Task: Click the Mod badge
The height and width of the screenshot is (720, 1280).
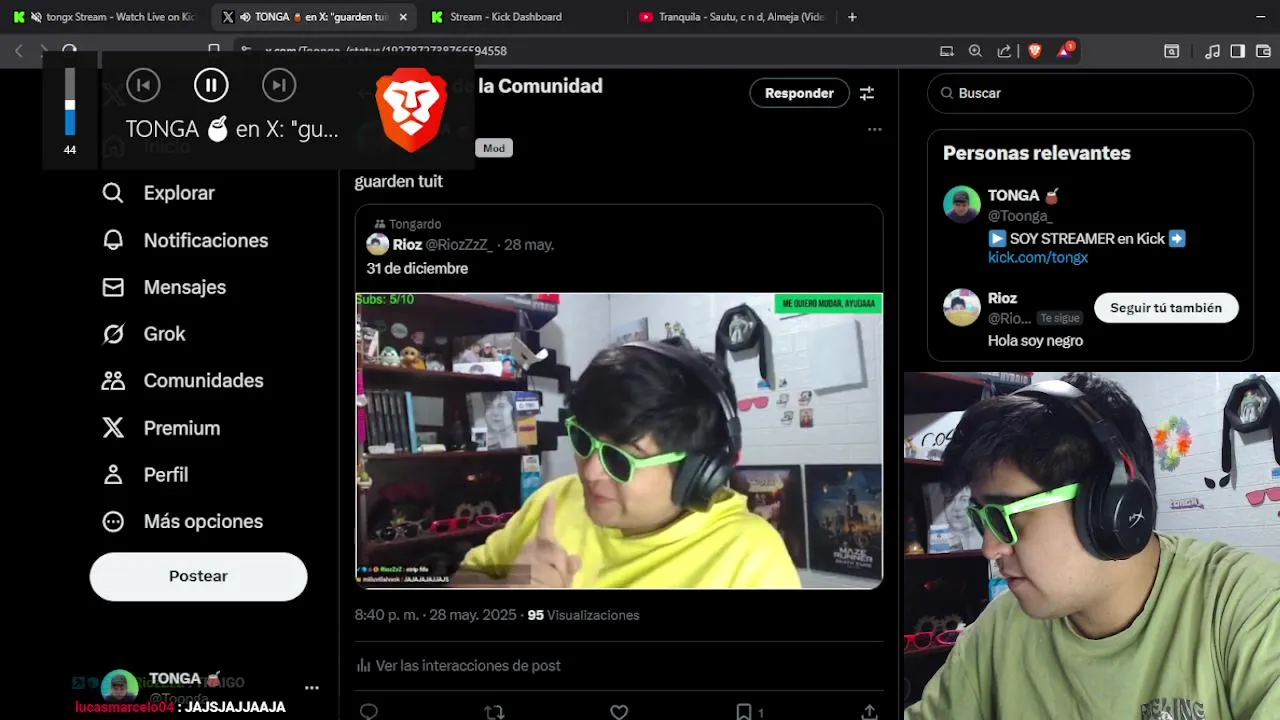Action: [494, 148]
